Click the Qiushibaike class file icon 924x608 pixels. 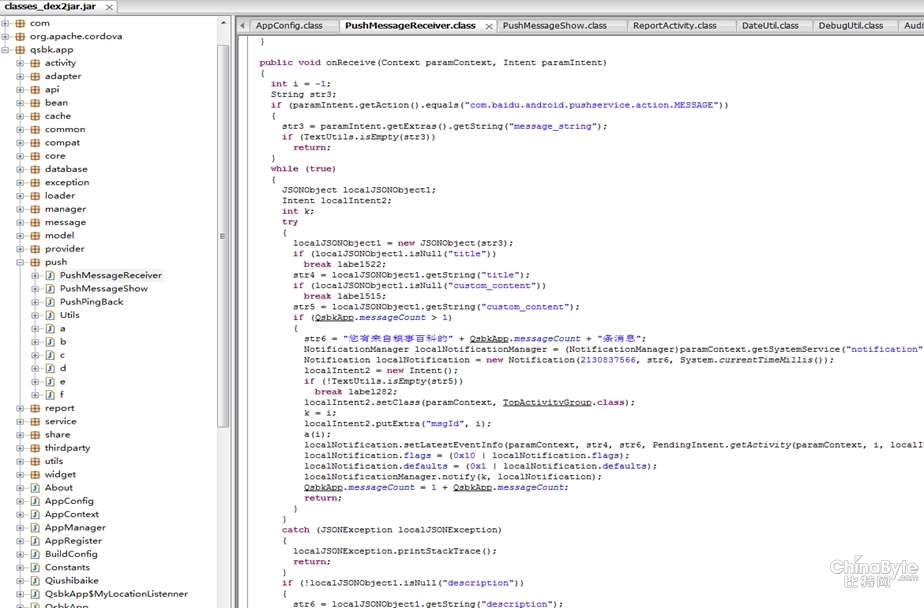35,580
